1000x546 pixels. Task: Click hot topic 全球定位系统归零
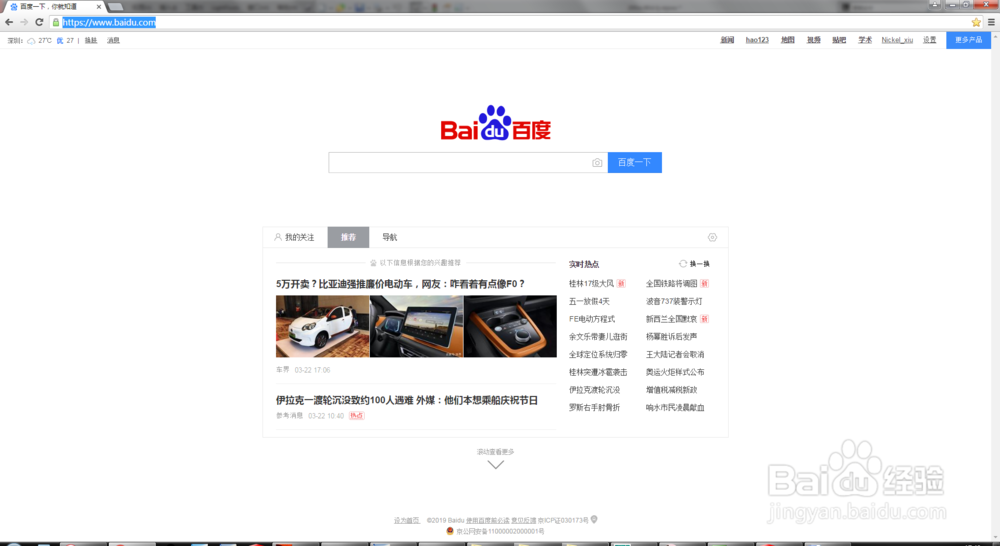pyautogui.click(x=598, y=354)
